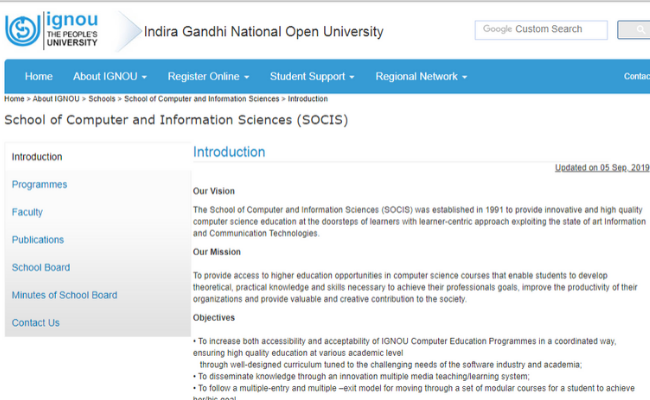
Task: Open Minutes of School Board link
Action: coord(64,295)
